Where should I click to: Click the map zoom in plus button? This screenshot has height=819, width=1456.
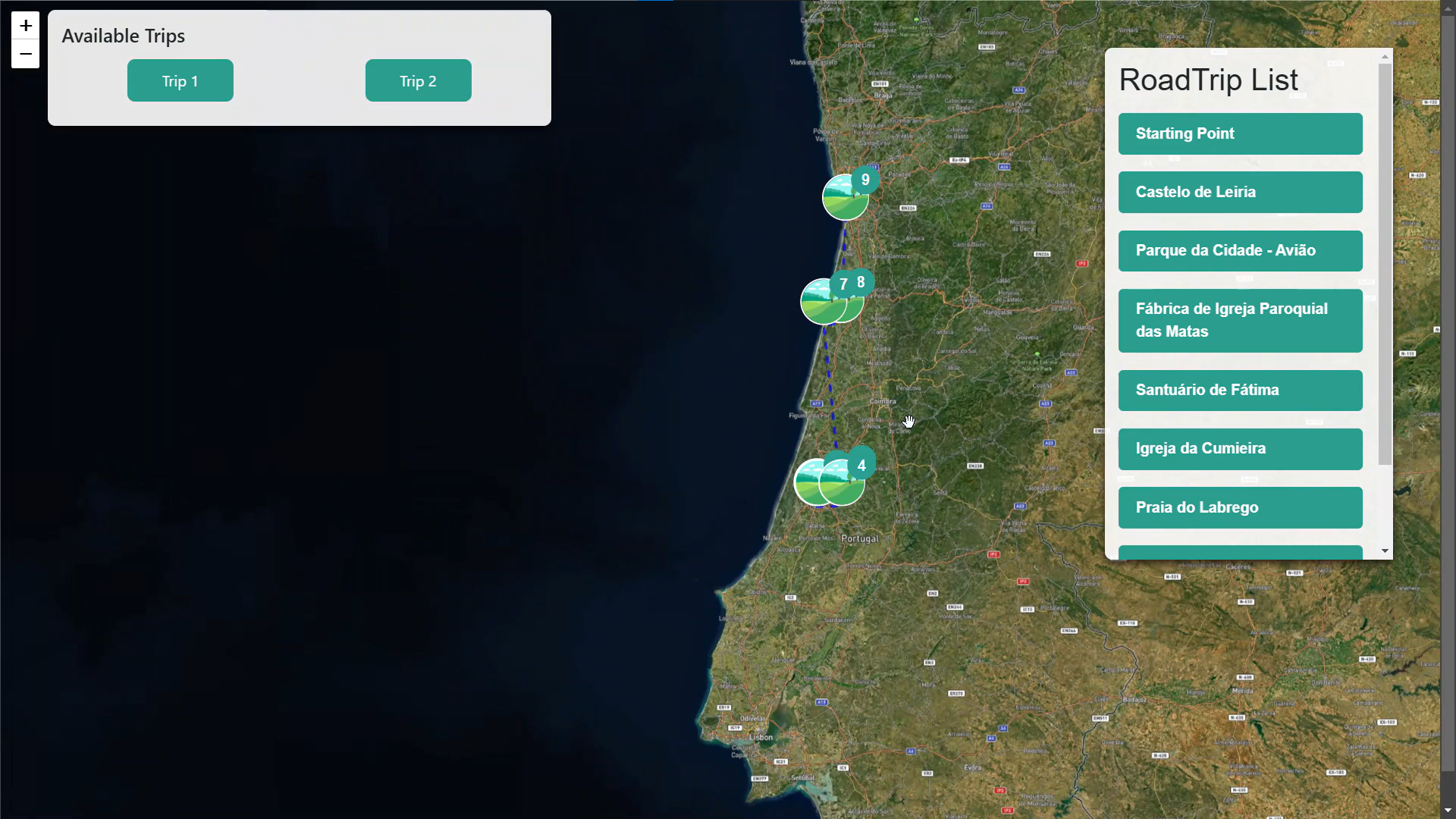click(x=25, y=25)
